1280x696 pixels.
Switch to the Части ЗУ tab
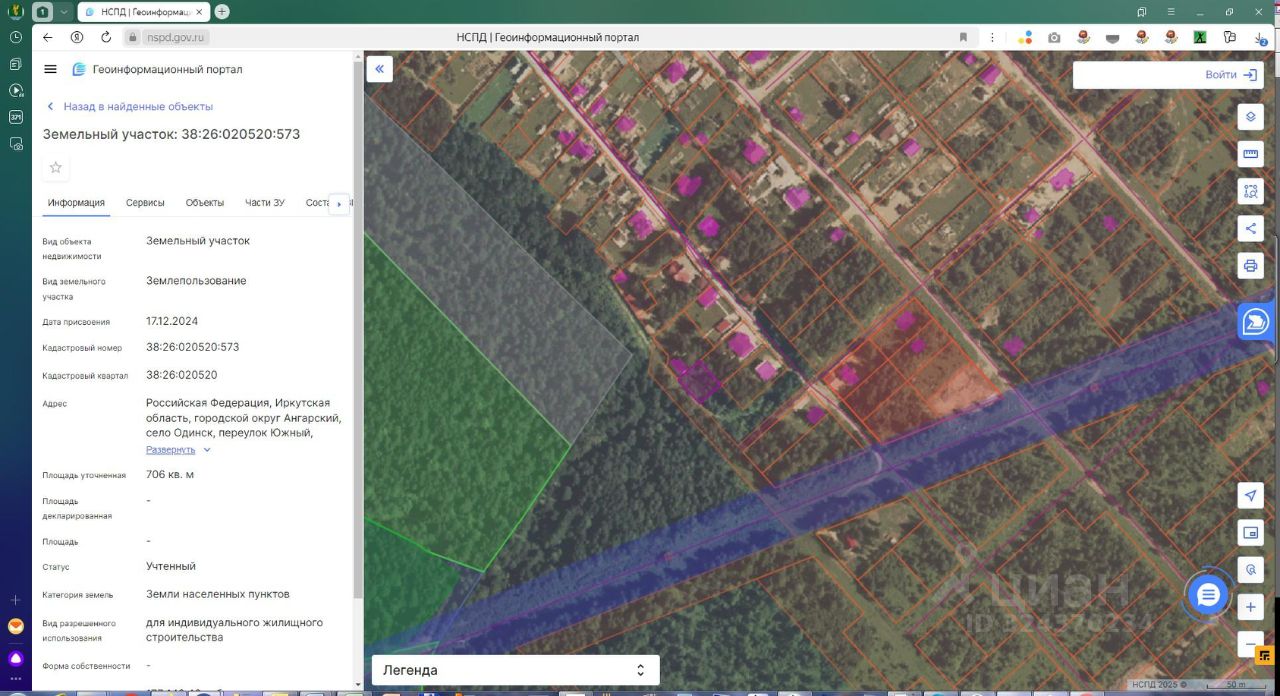click(265, 203)
